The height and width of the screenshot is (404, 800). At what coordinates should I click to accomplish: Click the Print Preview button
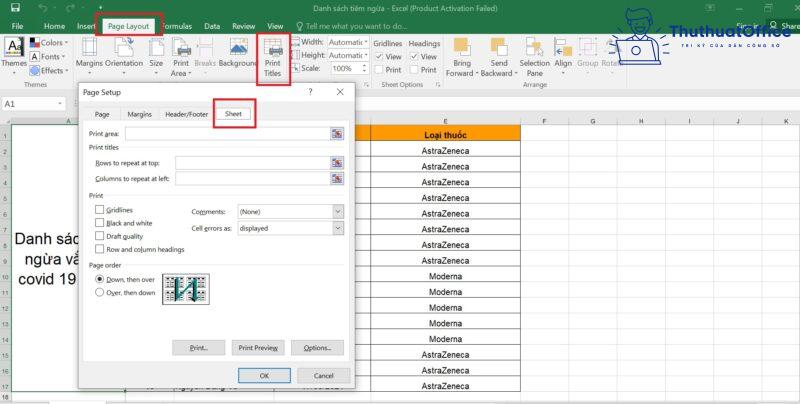(258, 347)
